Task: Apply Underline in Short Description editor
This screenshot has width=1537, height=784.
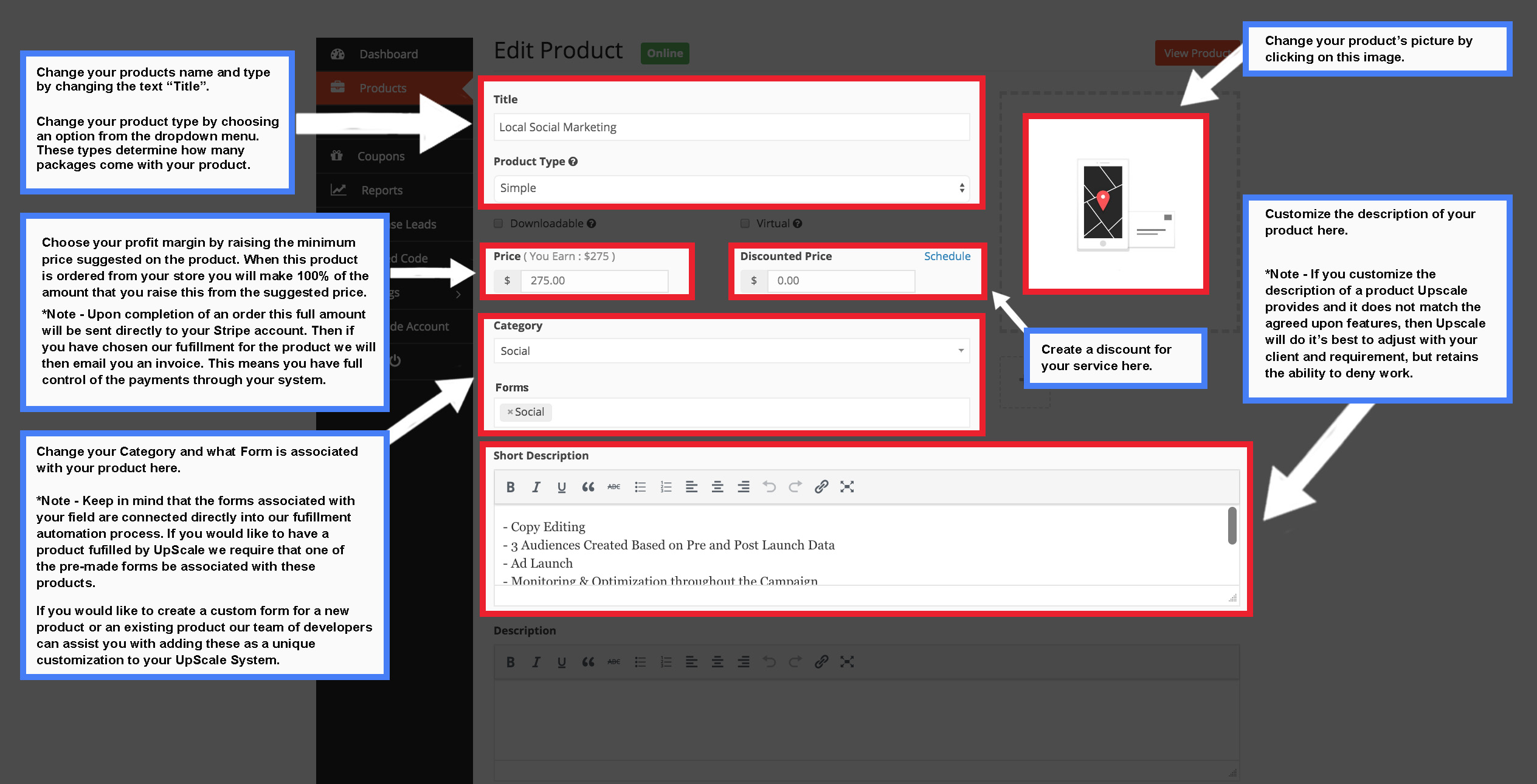Action: (x=561, y=487)
